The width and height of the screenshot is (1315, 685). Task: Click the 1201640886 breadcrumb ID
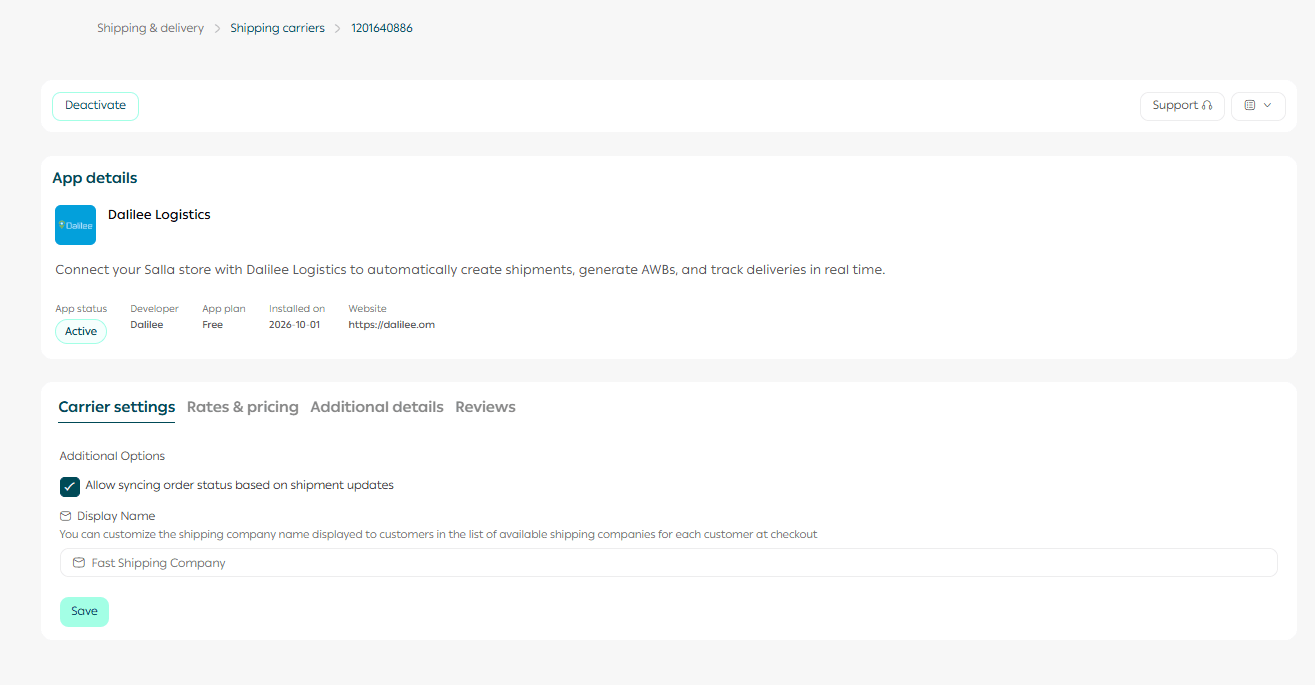click(382, 28)
